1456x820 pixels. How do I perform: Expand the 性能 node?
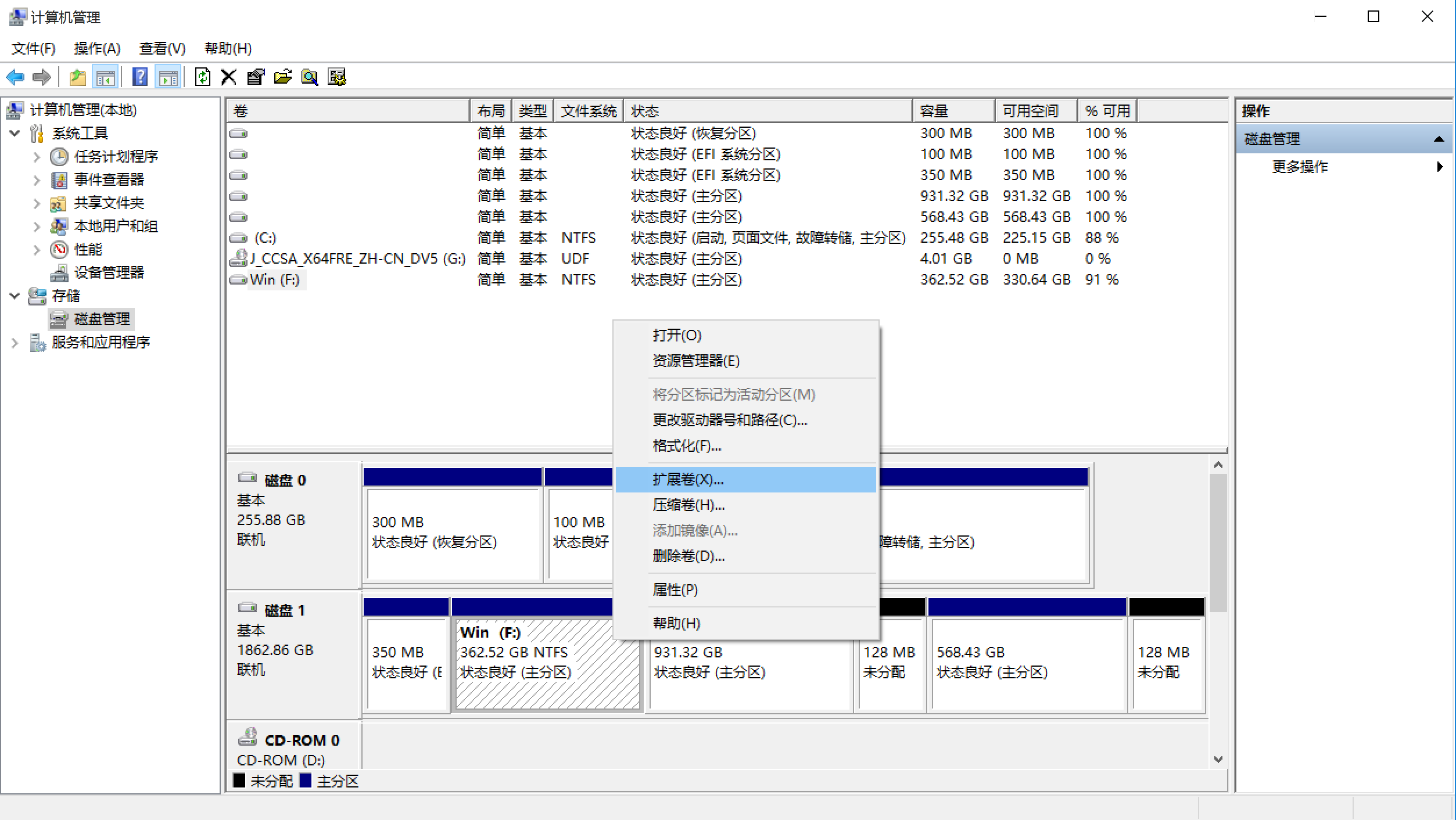37,250
